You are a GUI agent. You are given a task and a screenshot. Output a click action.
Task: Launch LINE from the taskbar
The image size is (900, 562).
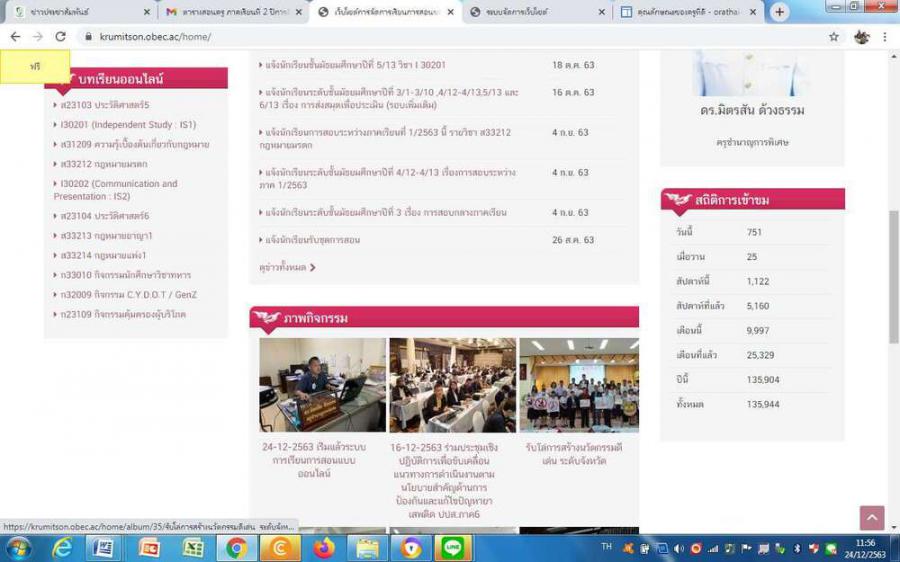pyautogui.click(x=453, y=548)
